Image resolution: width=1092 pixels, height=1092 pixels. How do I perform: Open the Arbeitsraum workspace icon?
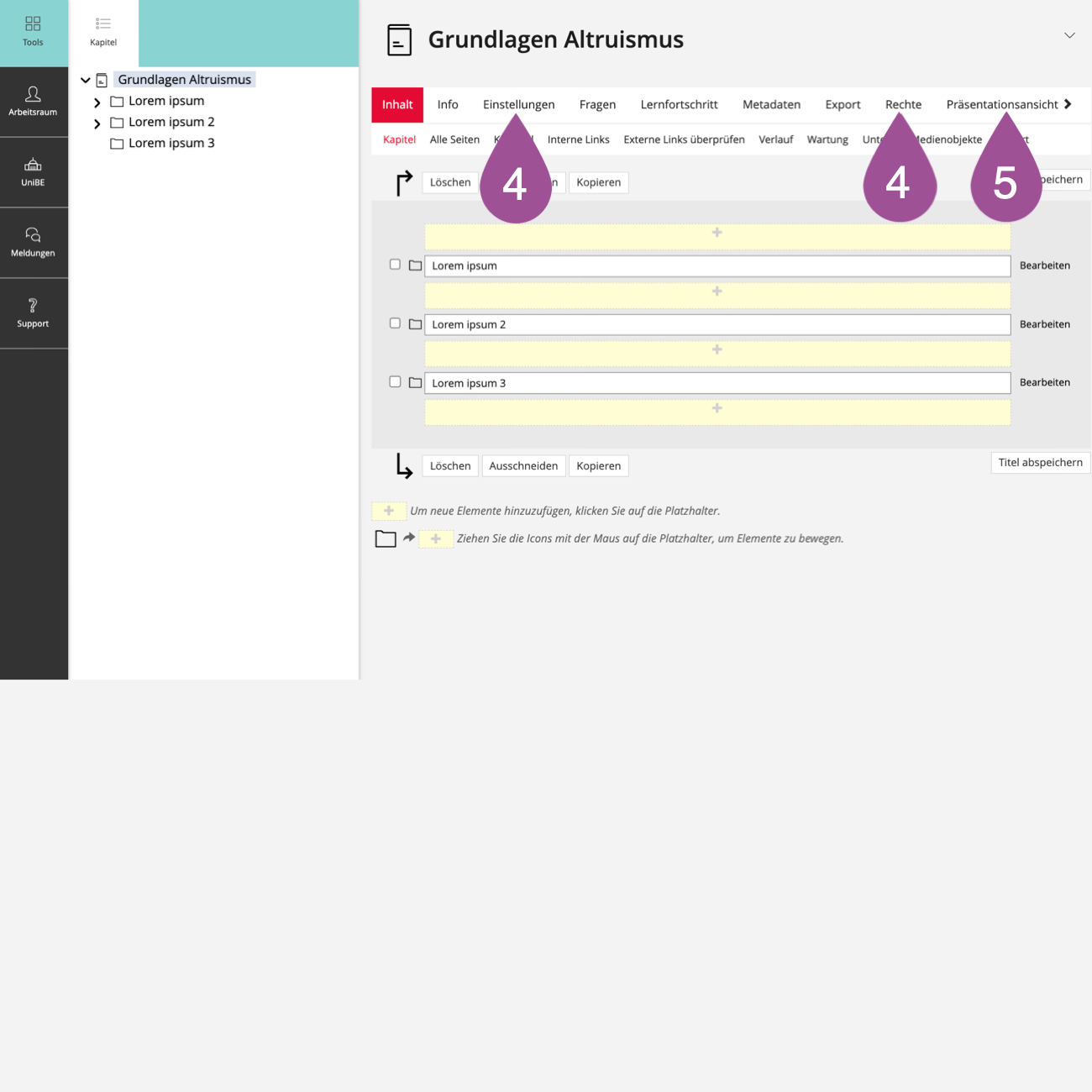[33, 94]
